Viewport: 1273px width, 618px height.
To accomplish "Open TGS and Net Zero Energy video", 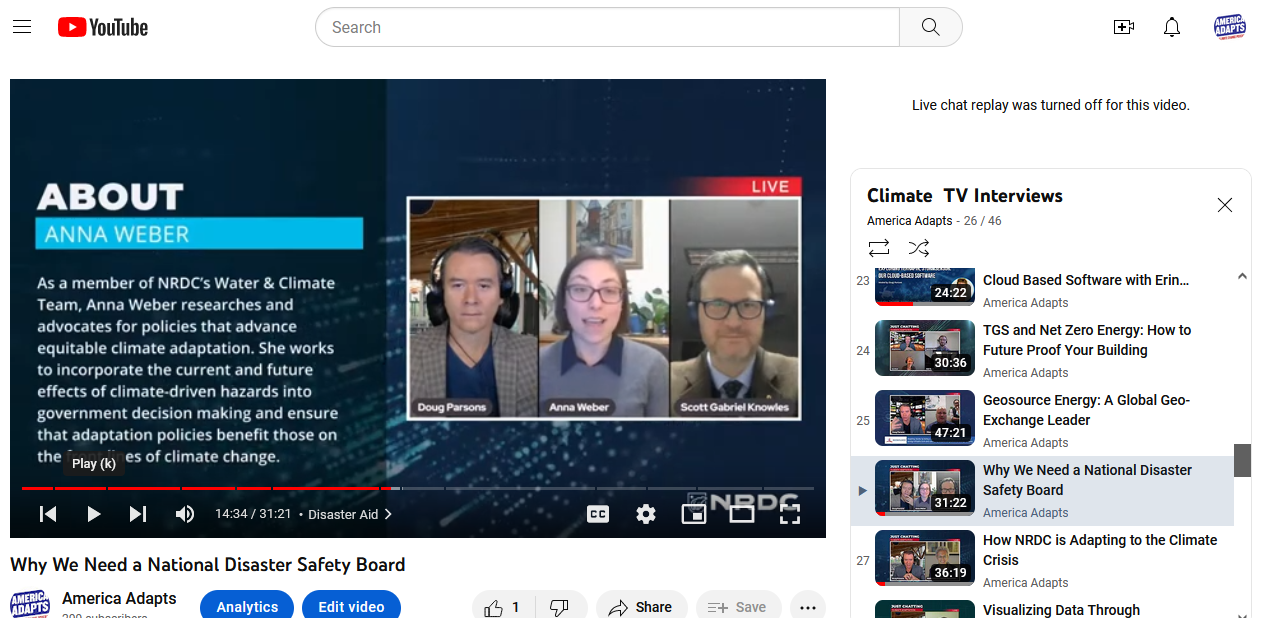I will pyautogui.click(x=1041, y=350).
